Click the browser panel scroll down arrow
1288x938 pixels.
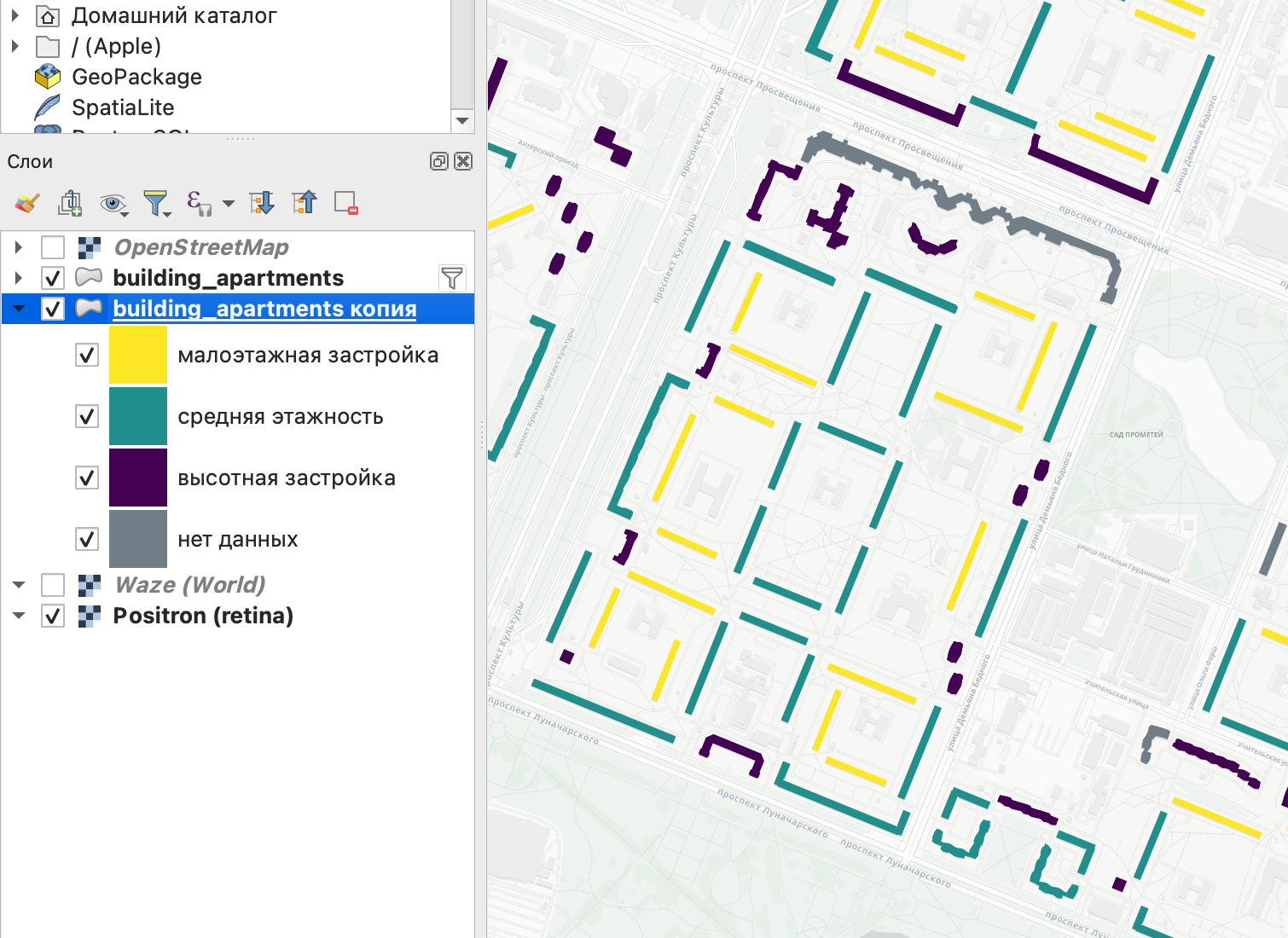(462, 120)
